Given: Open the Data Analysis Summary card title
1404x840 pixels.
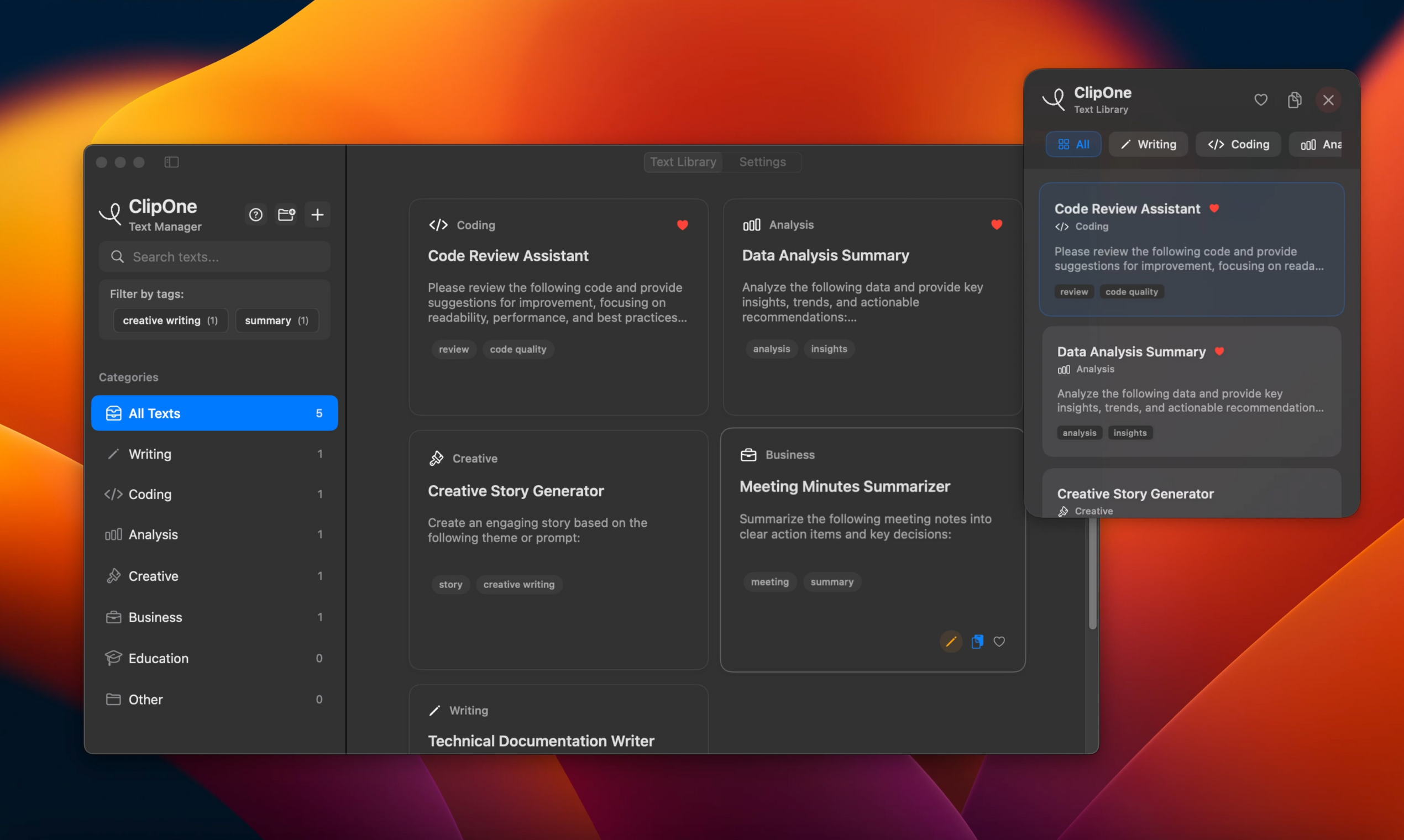Looking at the screenshot, I should click(x=825, y=255).
